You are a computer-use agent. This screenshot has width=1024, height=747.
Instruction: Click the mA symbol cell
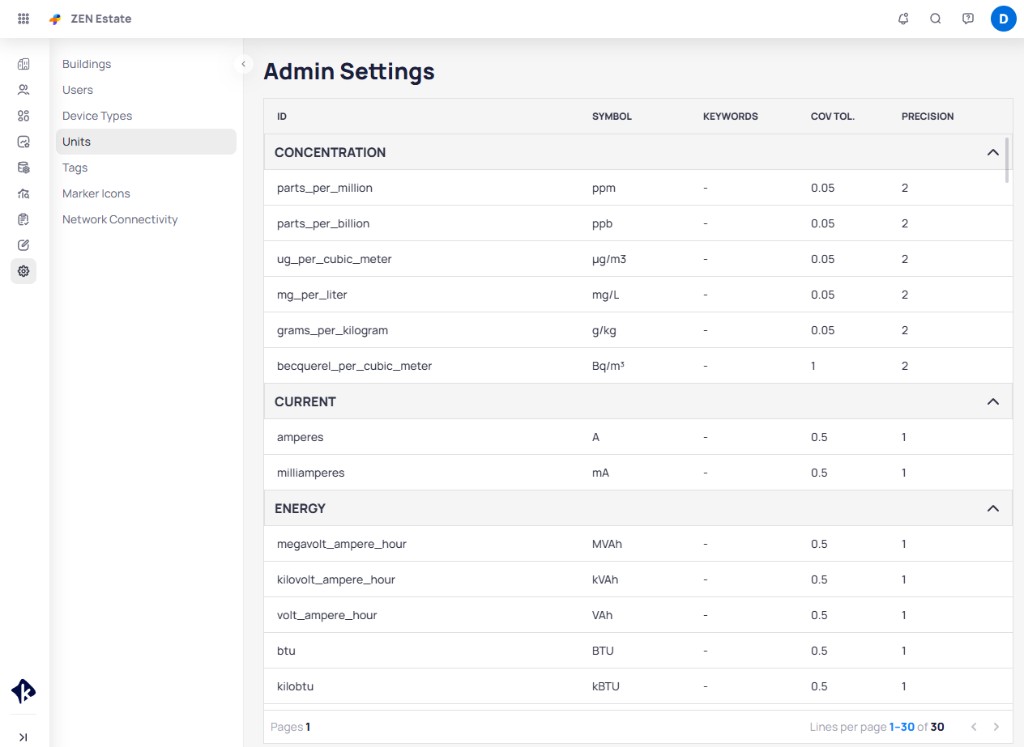tap(600, 473)
